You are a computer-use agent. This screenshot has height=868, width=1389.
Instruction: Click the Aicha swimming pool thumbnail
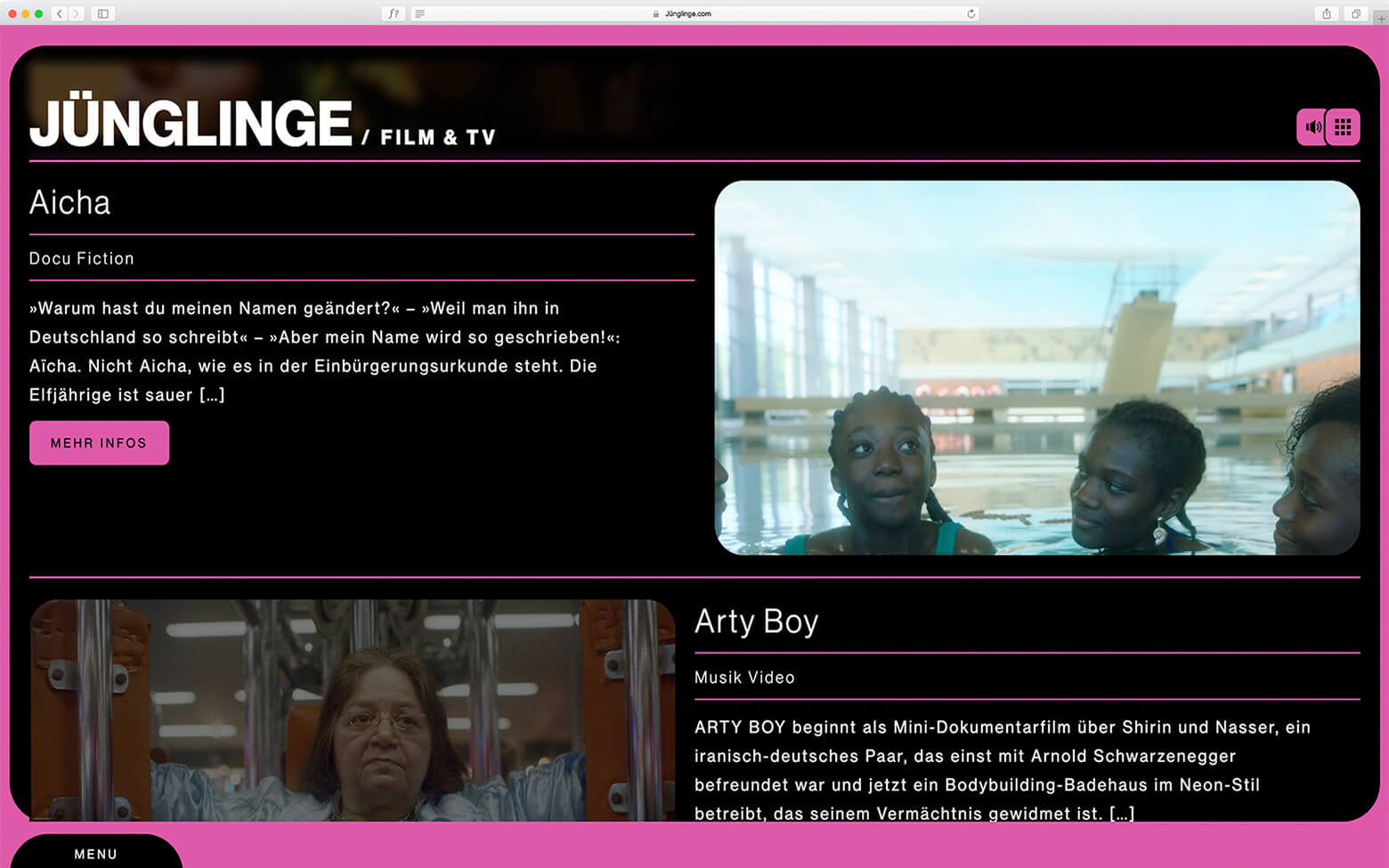pyautogui.click(x=1036, y=368)
